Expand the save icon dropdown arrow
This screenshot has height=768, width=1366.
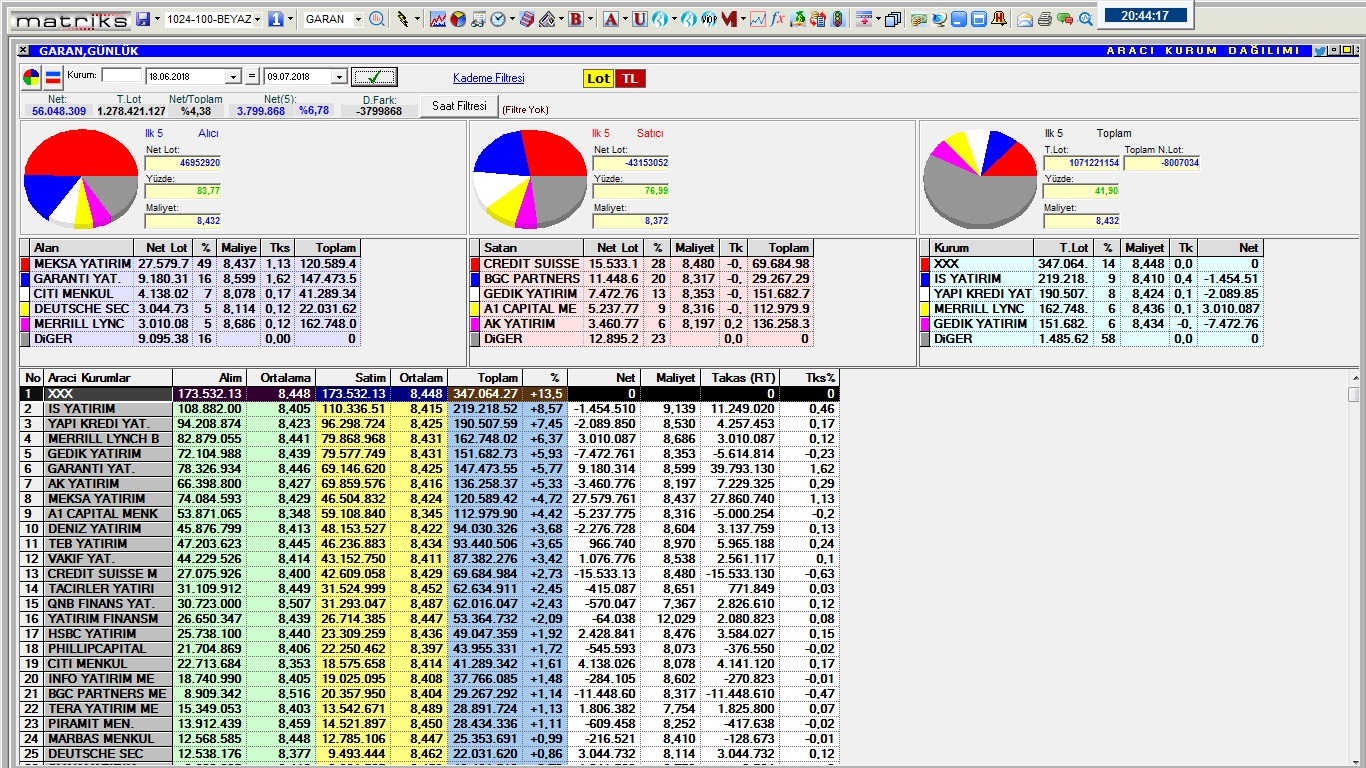click(x=157, y=19)
